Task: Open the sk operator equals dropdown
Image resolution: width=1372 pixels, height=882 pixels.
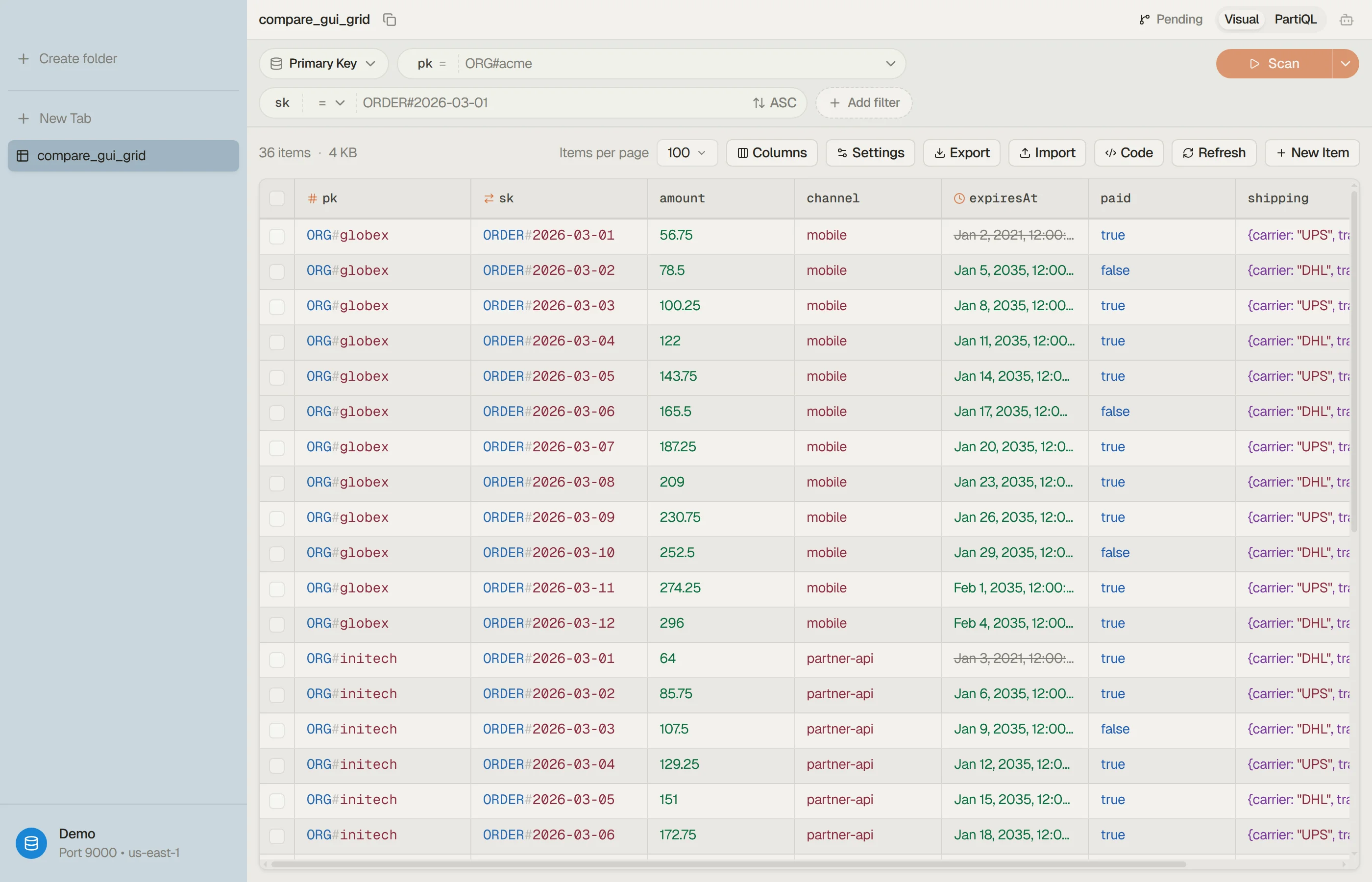Action: tap(330, 102)
